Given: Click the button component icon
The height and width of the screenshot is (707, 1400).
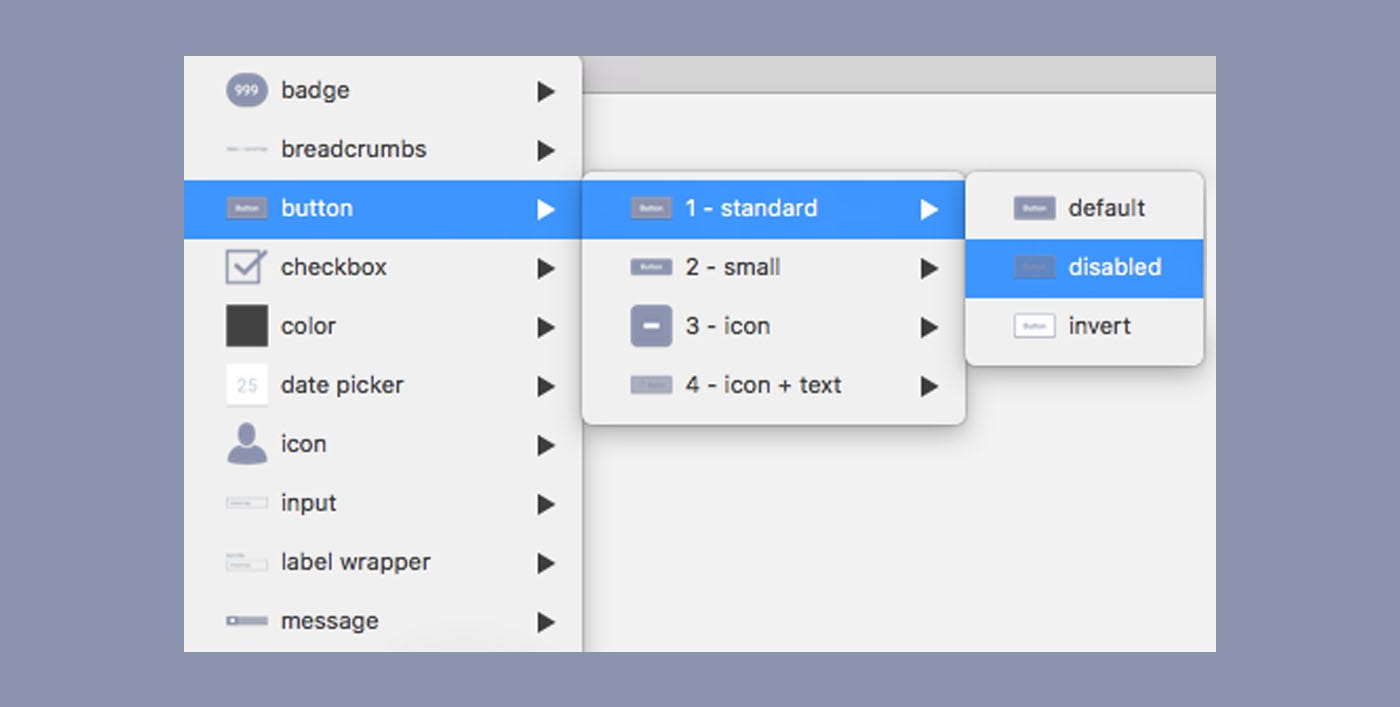Looking at the screenshot, I should click(x=247, y=208).
